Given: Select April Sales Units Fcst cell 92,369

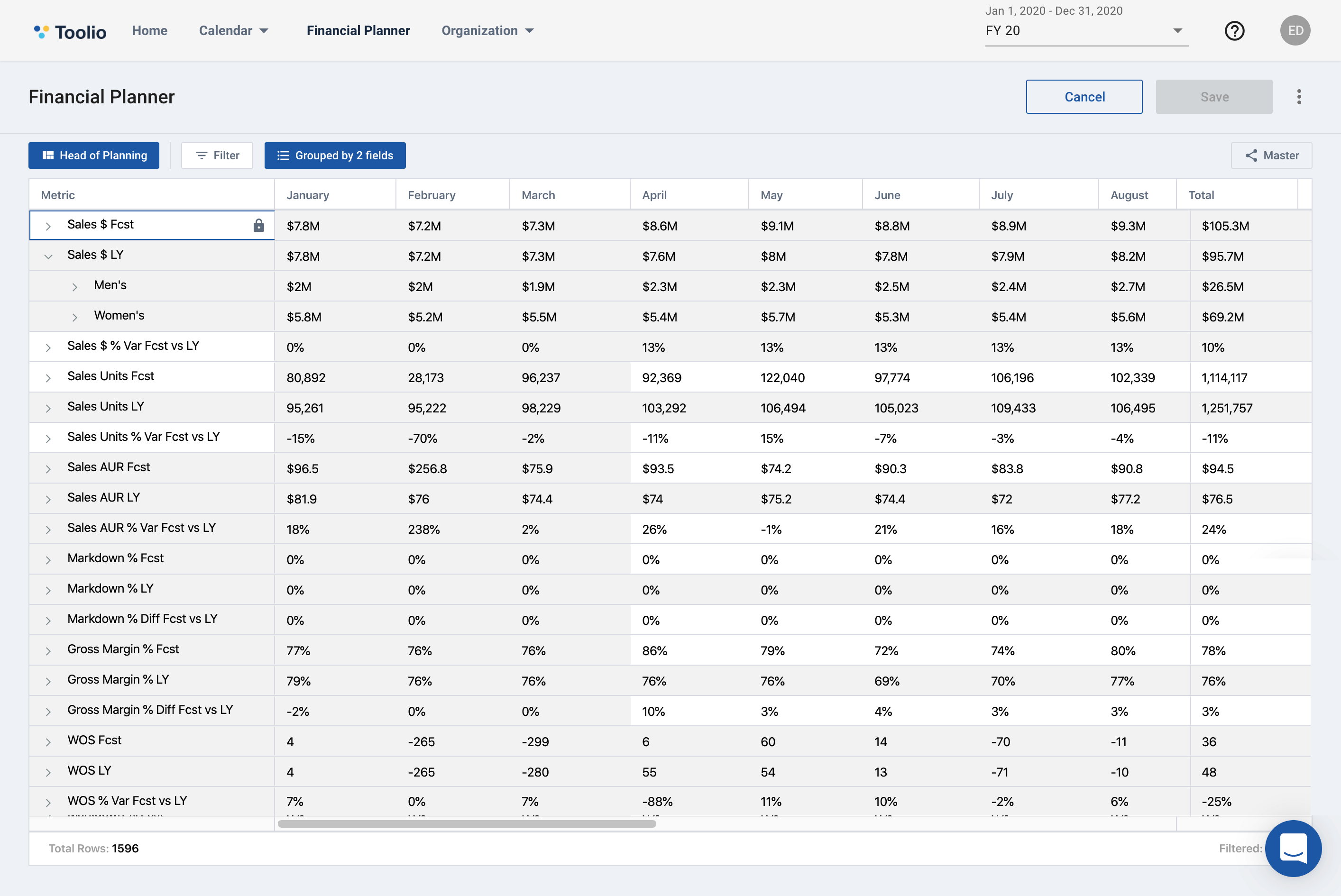Looking at the screenshot, I should (x=689, y=377).
